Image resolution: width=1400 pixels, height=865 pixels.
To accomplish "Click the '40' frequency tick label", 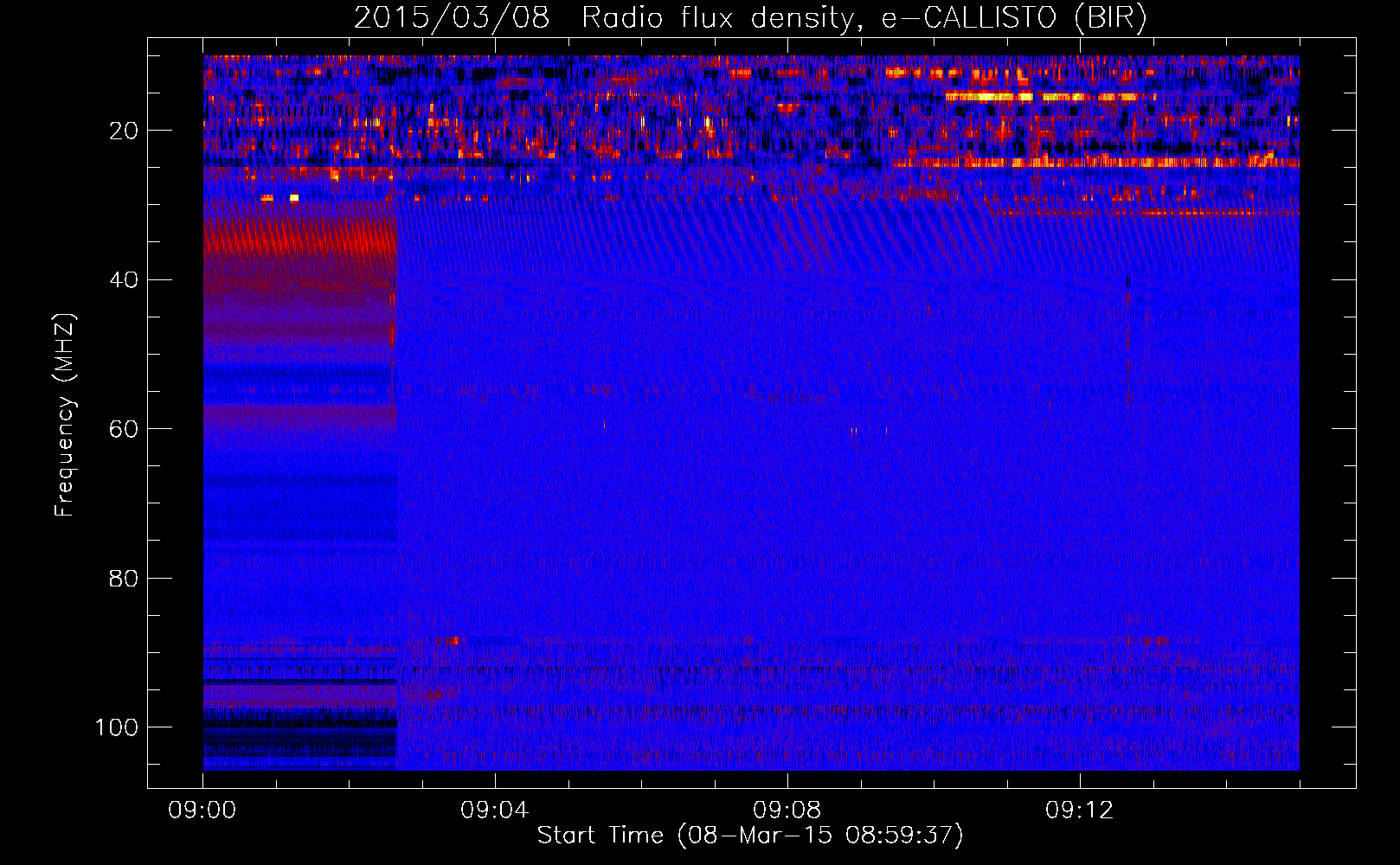I will 124,280.
